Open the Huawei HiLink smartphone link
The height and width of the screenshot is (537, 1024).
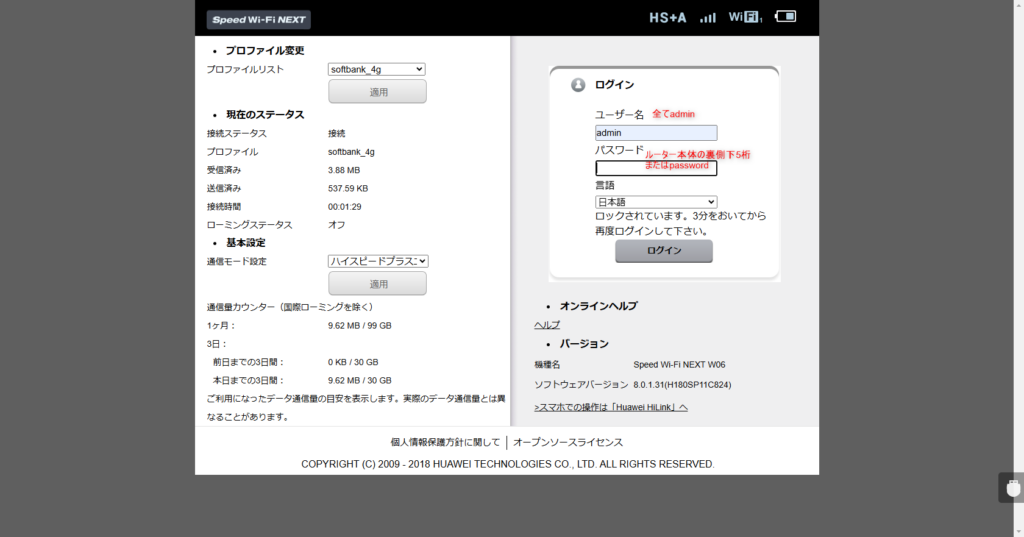coord(611,407)
